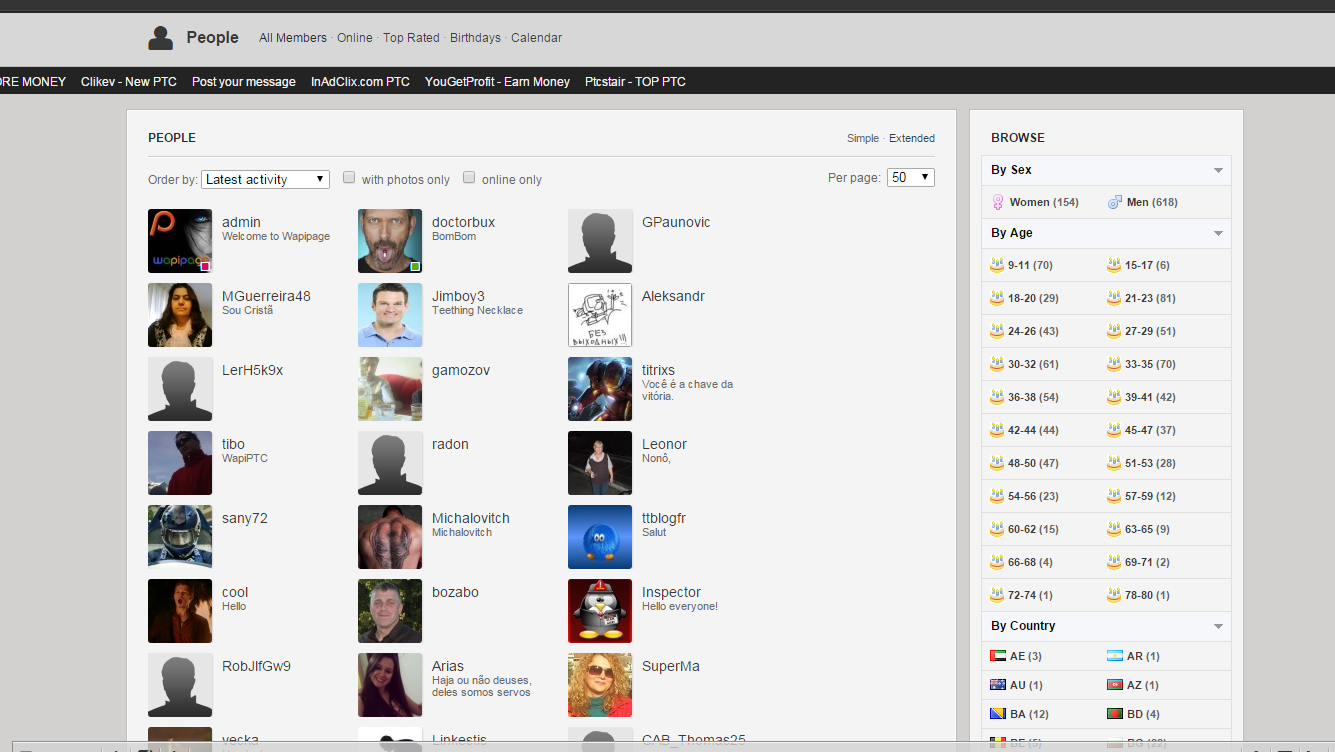This screenshot has height=752, width=1335.
Task: Open the doctorbux profile link
Action: (x=463, y=222)
